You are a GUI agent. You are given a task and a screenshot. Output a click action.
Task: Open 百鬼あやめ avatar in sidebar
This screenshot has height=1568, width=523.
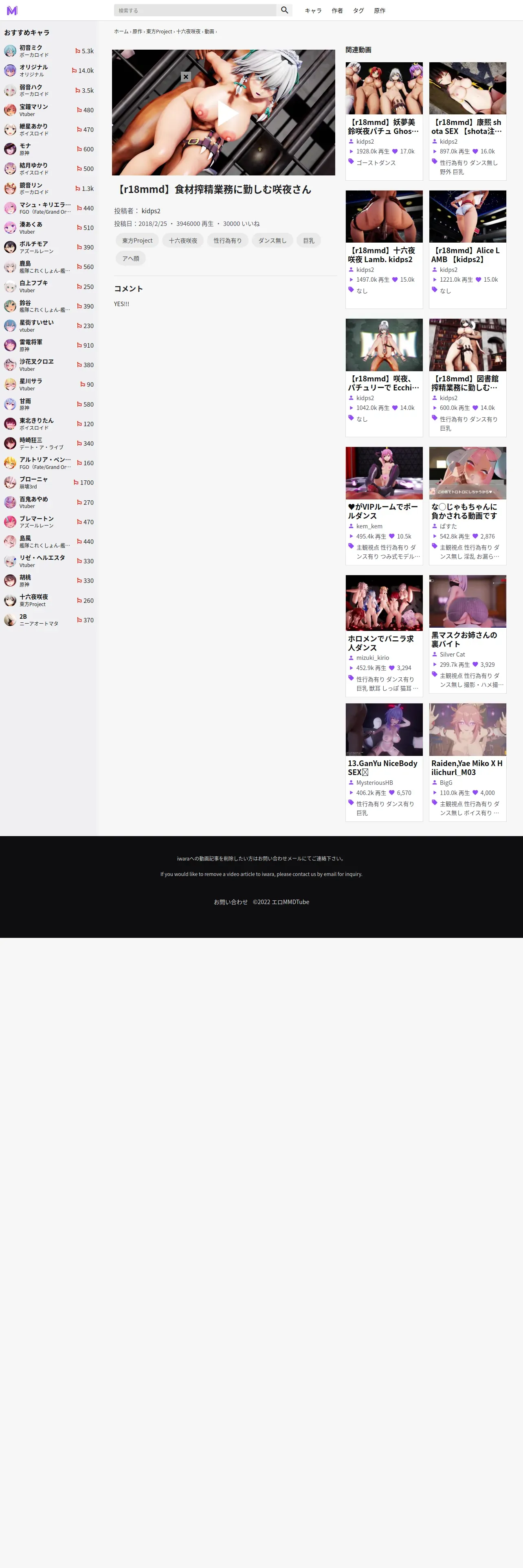click(x=10, y=502)
